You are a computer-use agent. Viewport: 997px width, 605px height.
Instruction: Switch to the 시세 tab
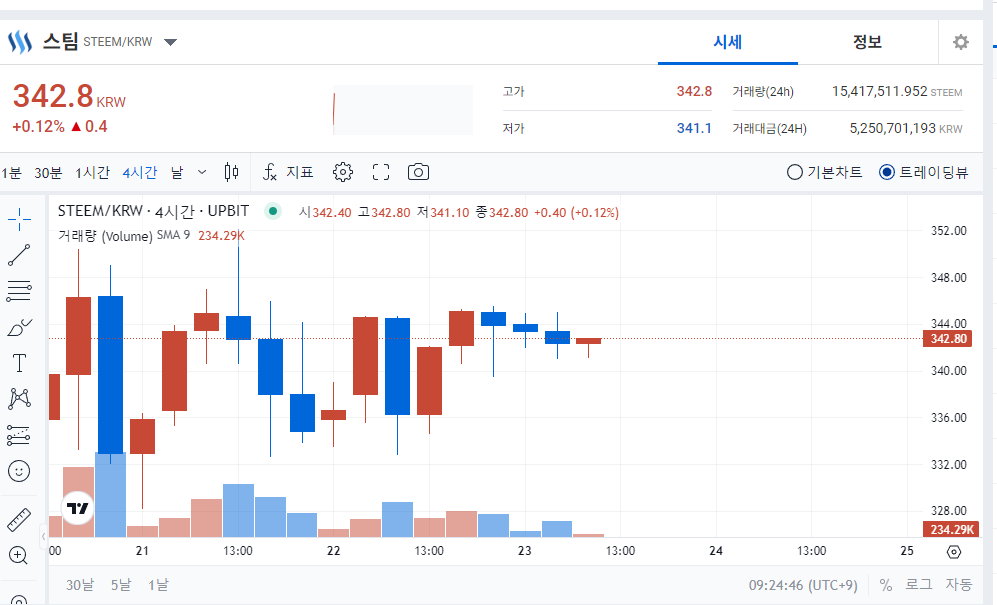pyautogui.click(x=728, y=42)
